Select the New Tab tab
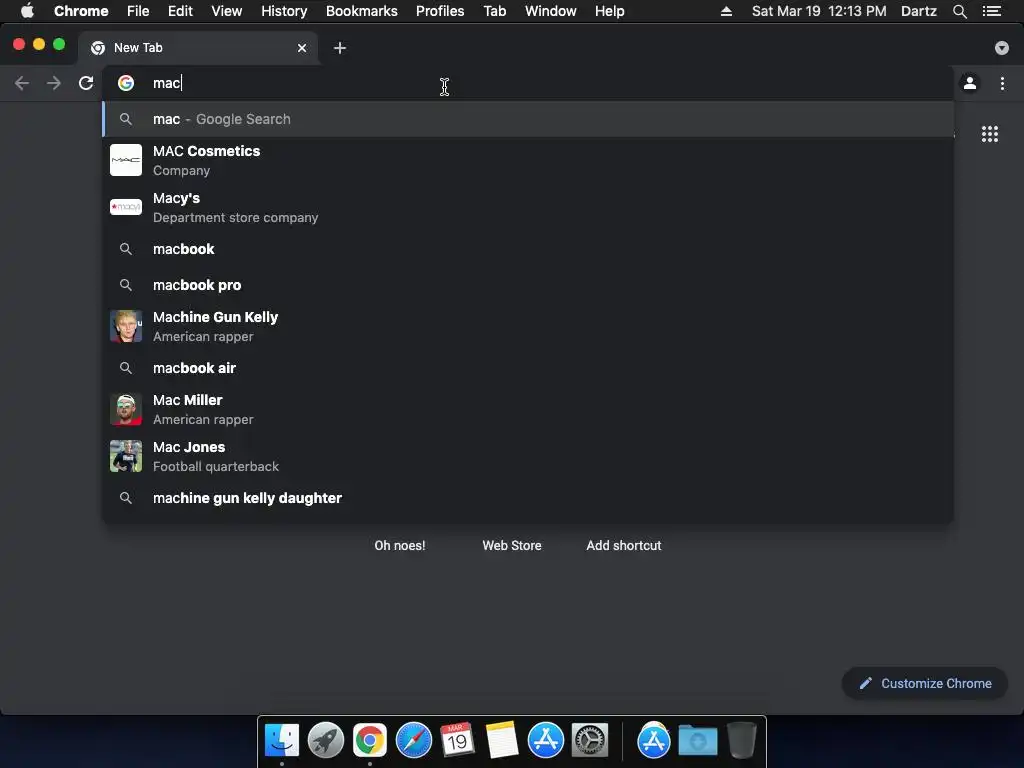Viewport: 1024px width, 768px height. [x=199, y=48]
